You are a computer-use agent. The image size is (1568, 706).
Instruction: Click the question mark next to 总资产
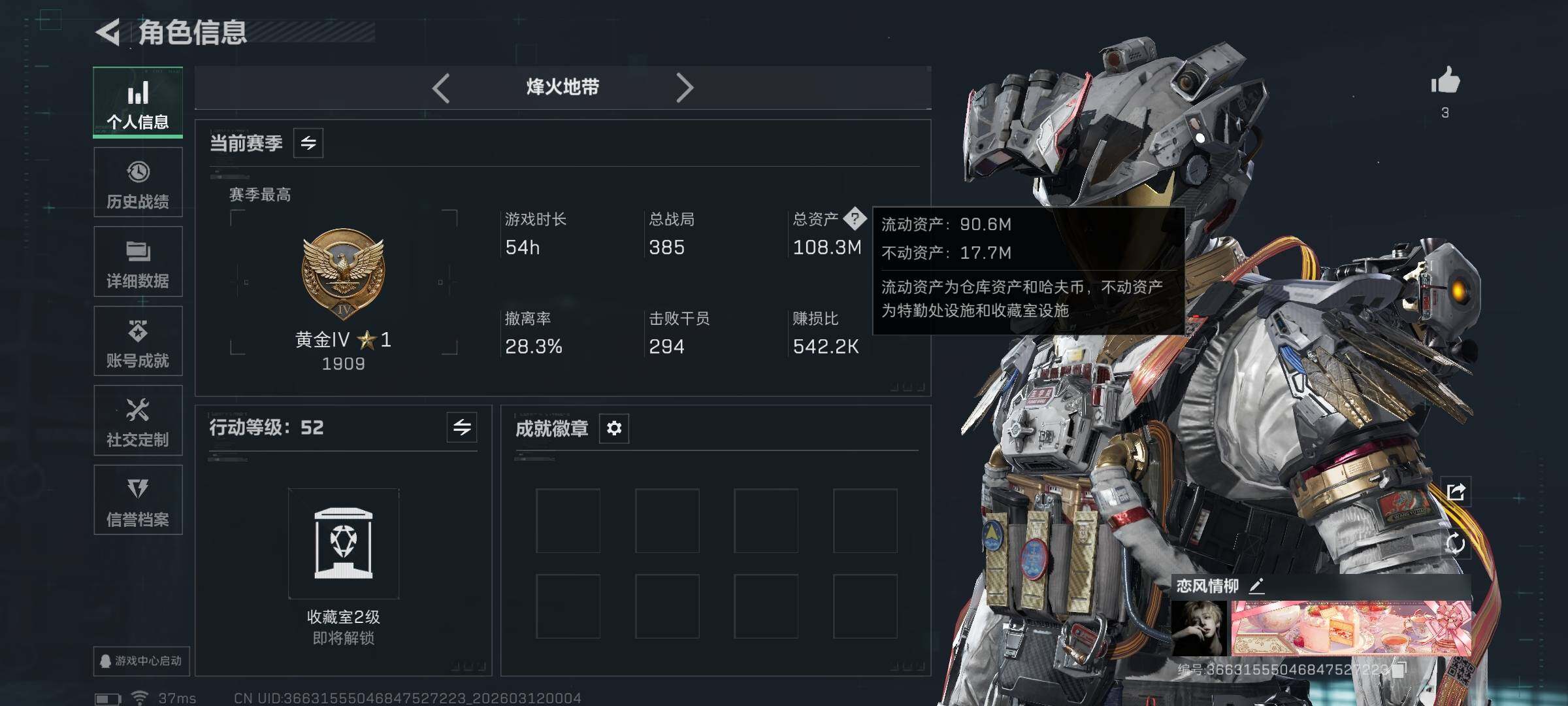[x=855, y=218]
